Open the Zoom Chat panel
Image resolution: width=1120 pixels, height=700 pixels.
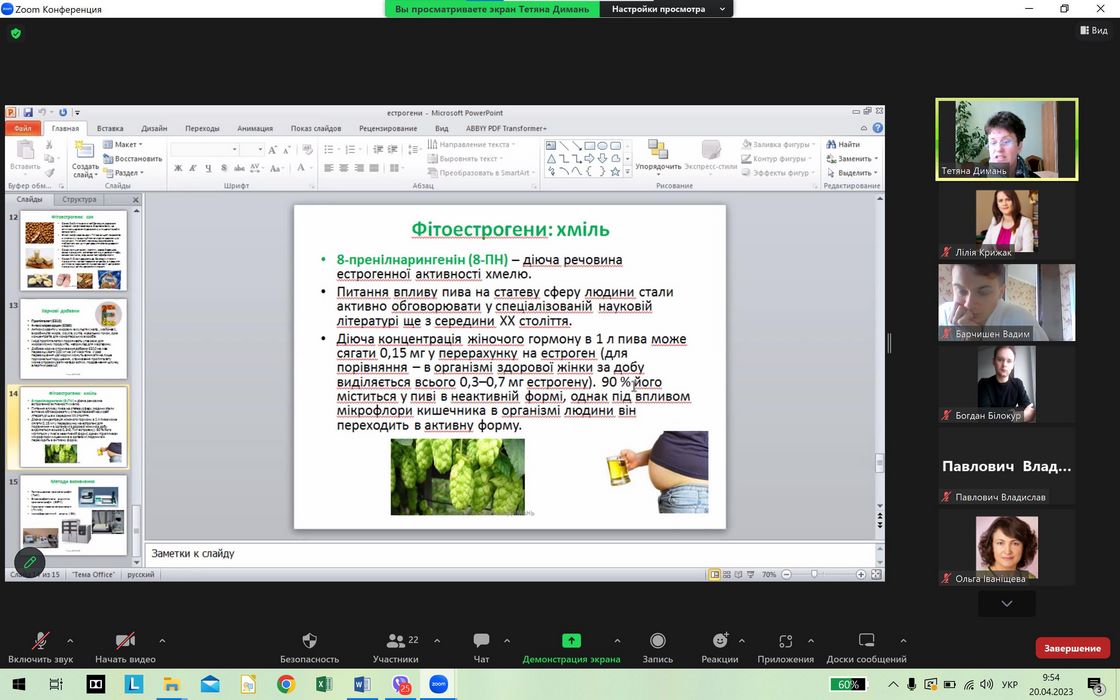coord(481,641)
